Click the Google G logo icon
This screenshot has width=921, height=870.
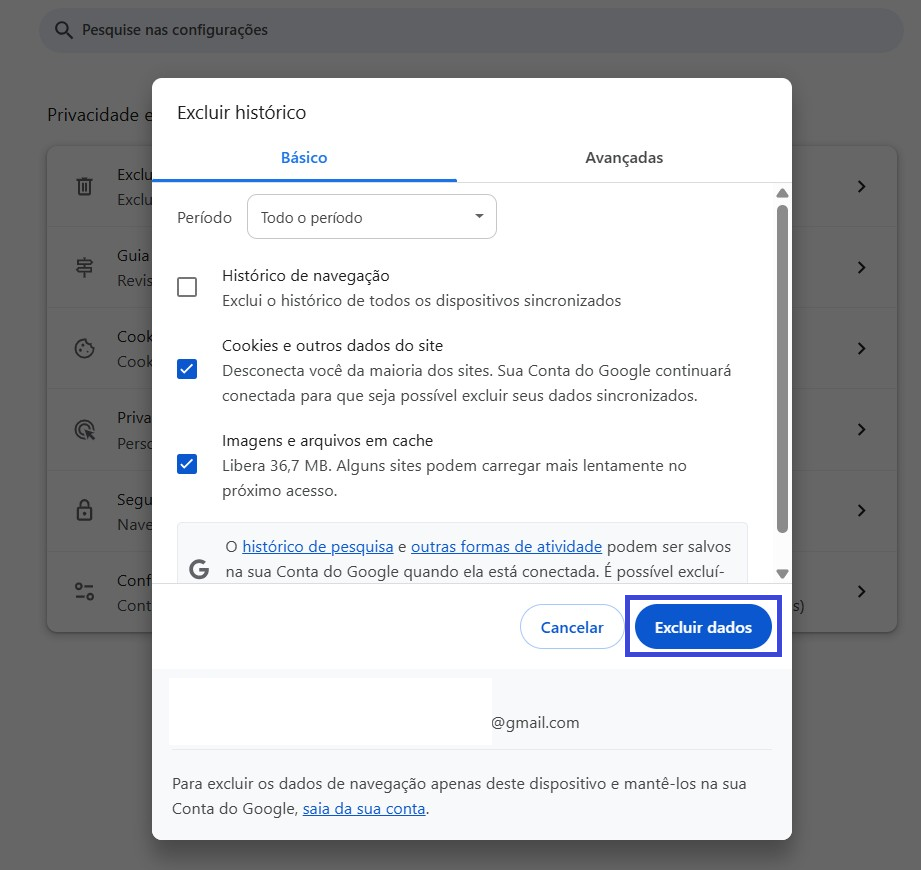click(x=199, y=569)
